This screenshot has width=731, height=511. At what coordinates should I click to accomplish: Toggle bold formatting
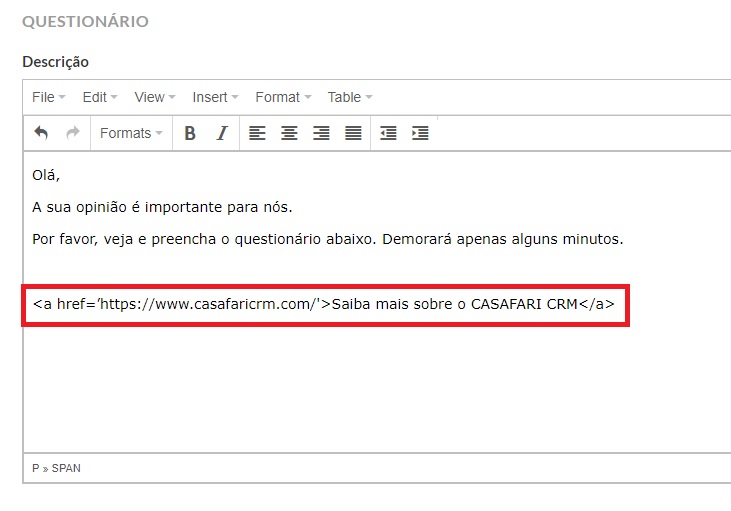pyautogui.click(x=190, y=133)
